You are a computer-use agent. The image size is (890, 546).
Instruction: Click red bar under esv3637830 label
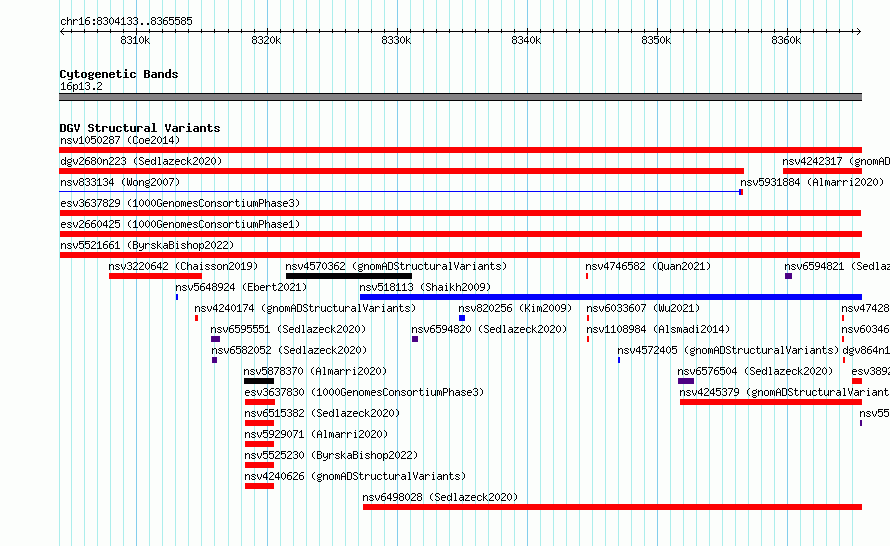(259, 402)
